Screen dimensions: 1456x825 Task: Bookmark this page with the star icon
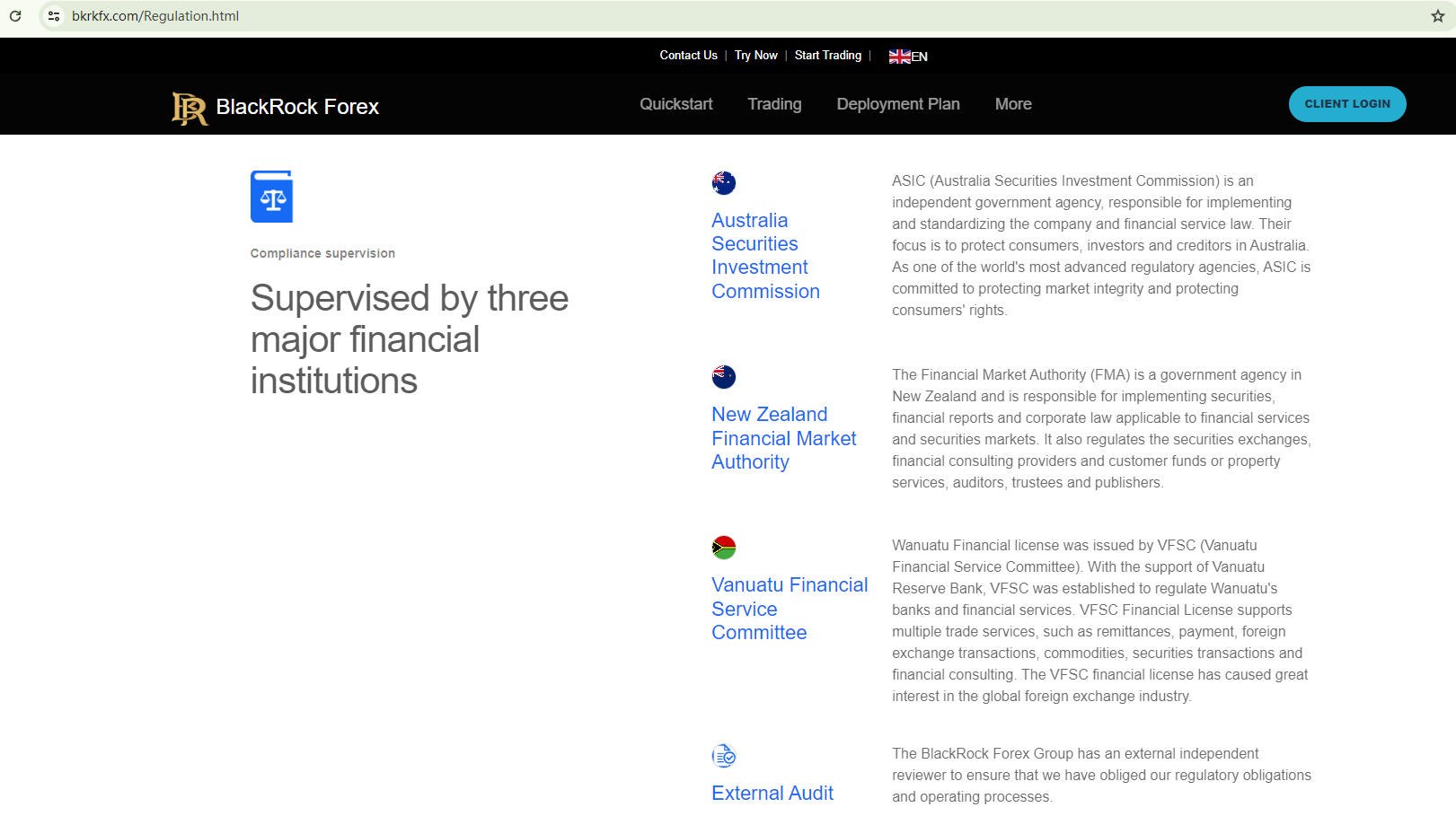click(x=1437, y=16)
